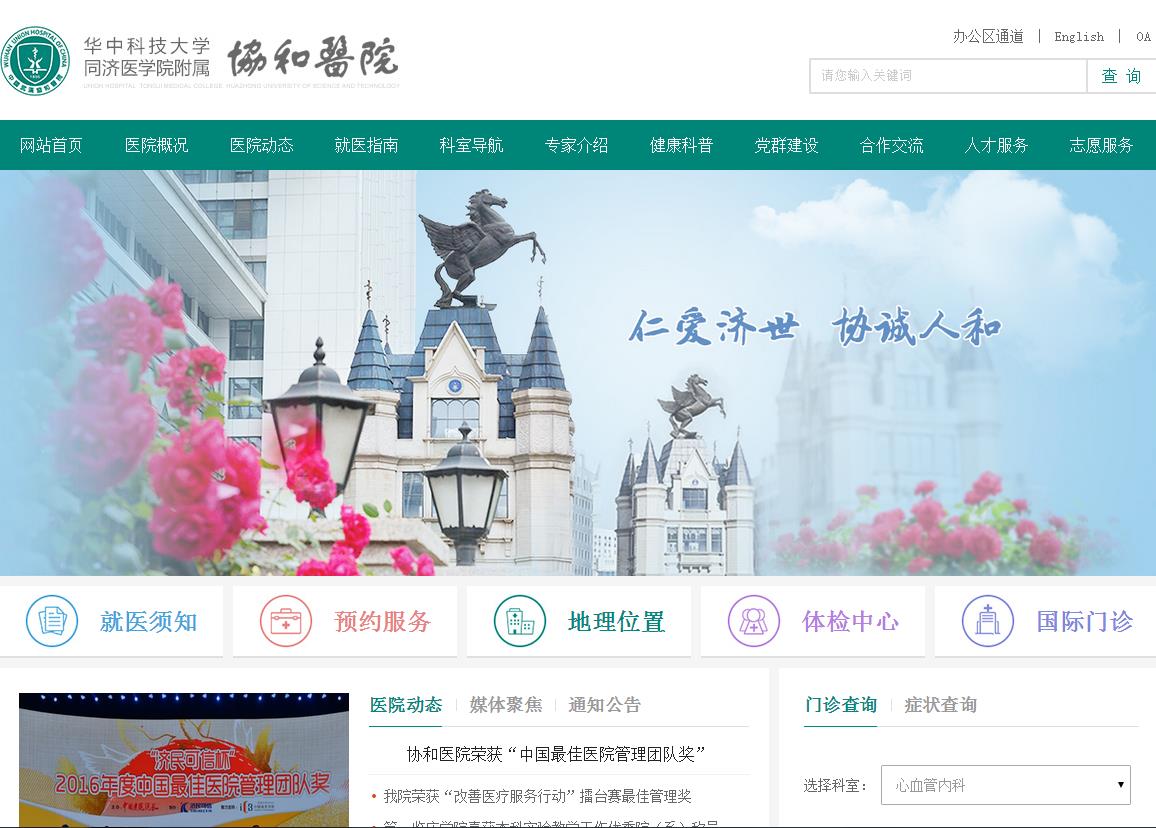Image resolution: width=1156 pixels, height=828 pixels.
Task: Open the 合作交流 menu item
Action: coord(891,145)
